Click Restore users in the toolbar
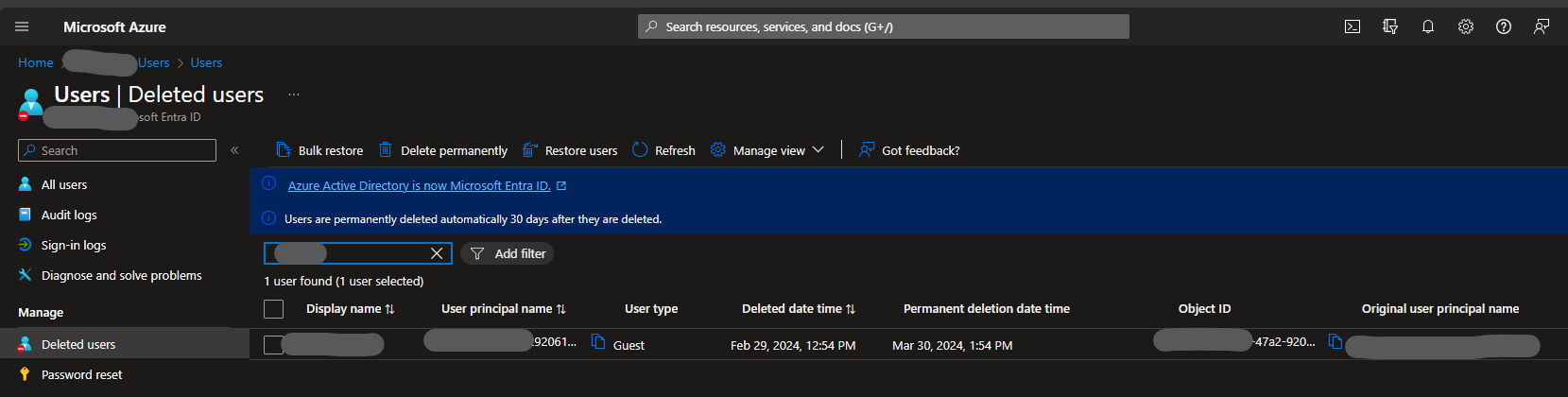The height and width of the screenshot is (397, 1568). point(570,150)
